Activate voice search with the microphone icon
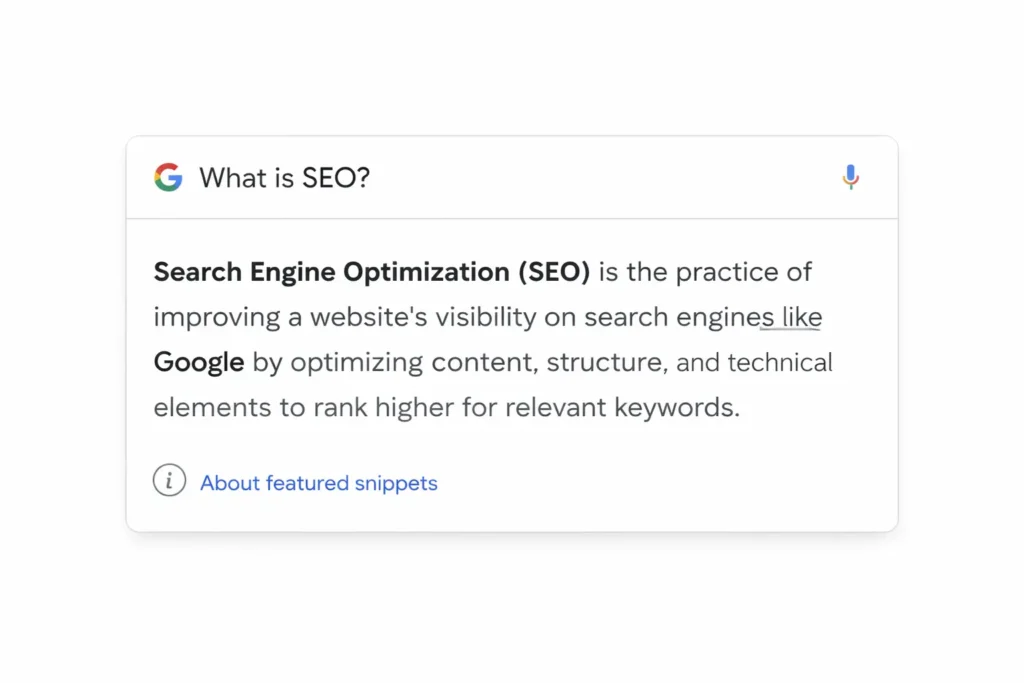1024x683 pixels. coord(851,177)
